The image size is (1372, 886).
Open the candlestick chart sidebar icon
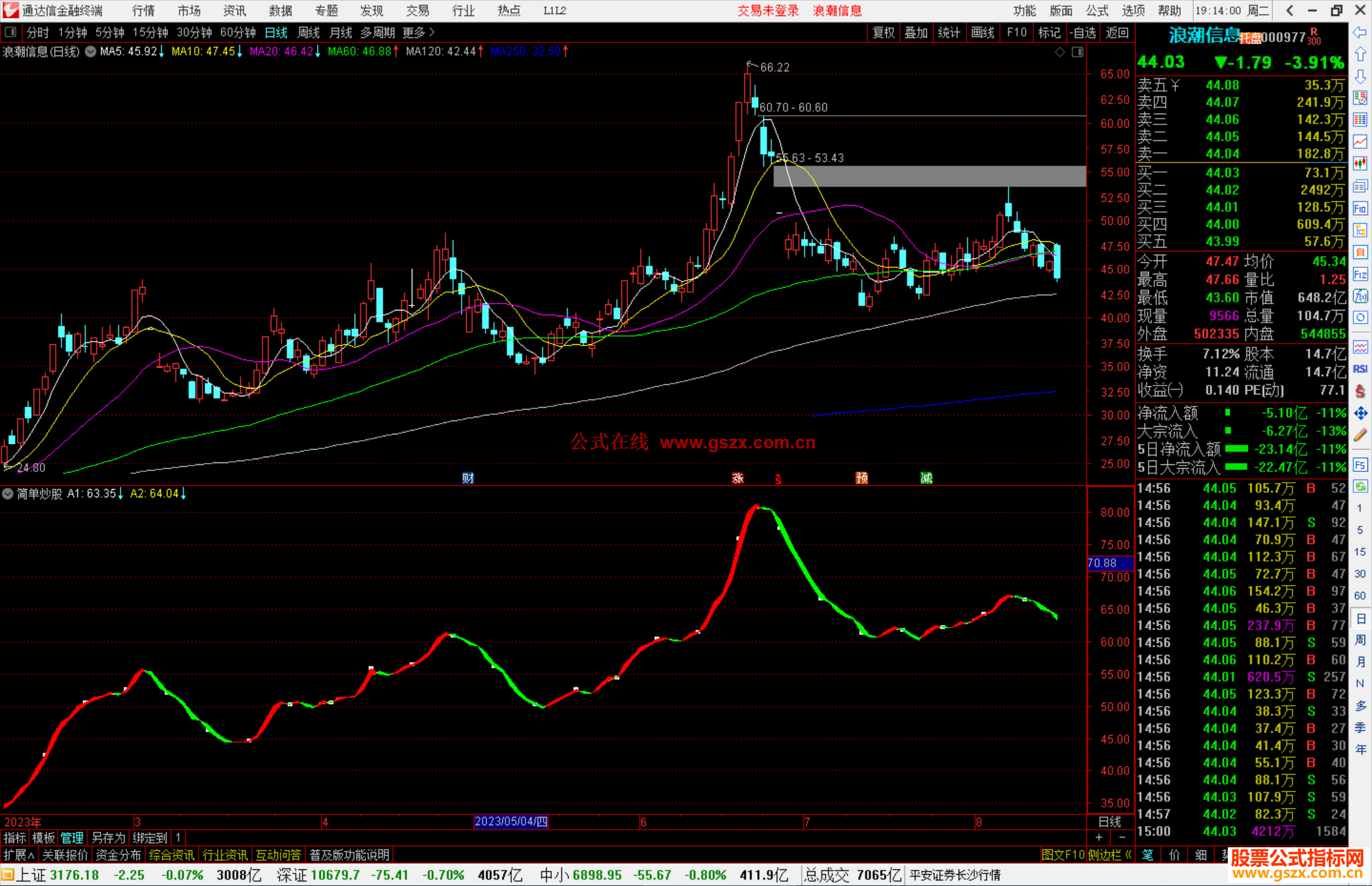(1360, 163)
